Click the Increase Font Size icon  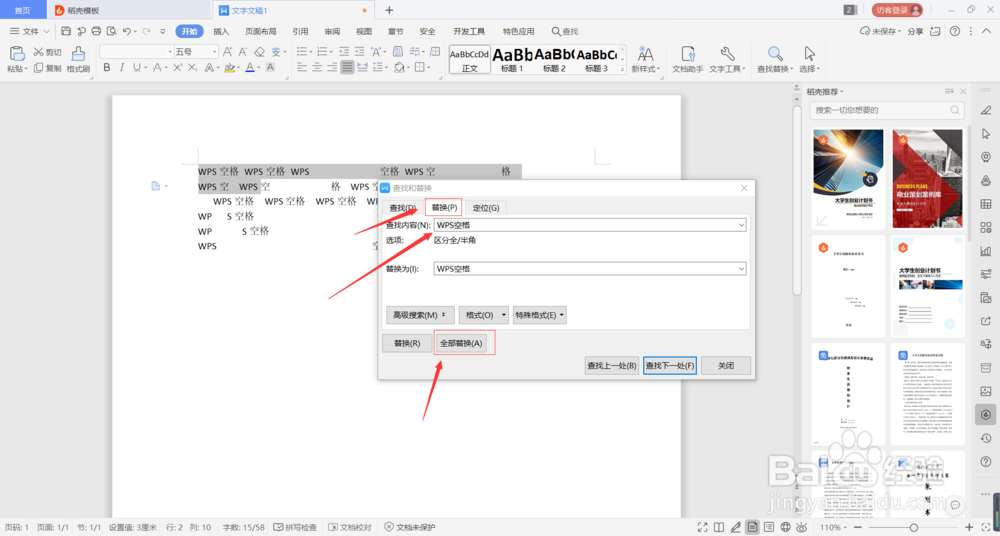click(227, 52)
